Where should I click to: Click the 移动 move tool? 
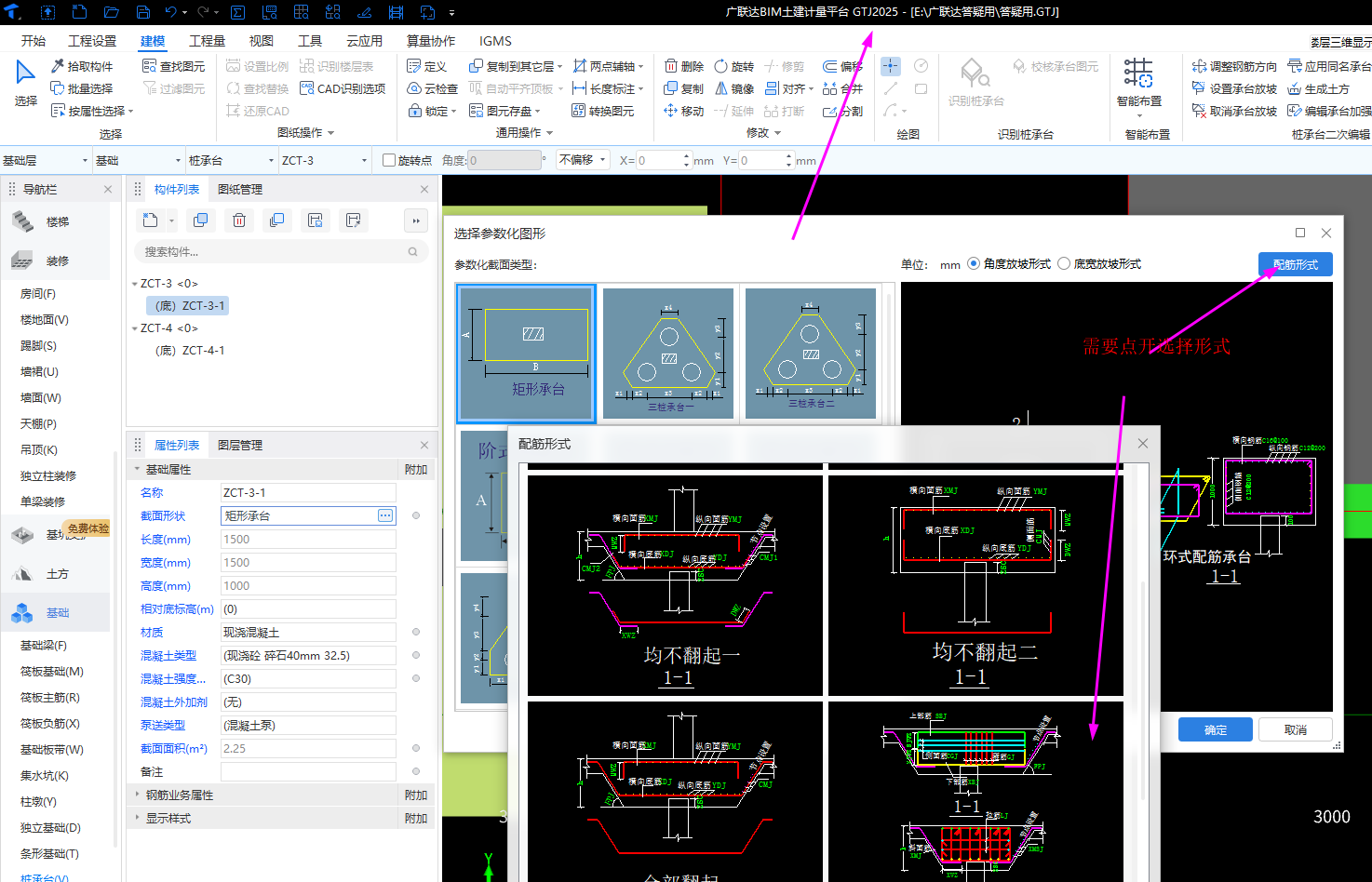tap(684, 111)
